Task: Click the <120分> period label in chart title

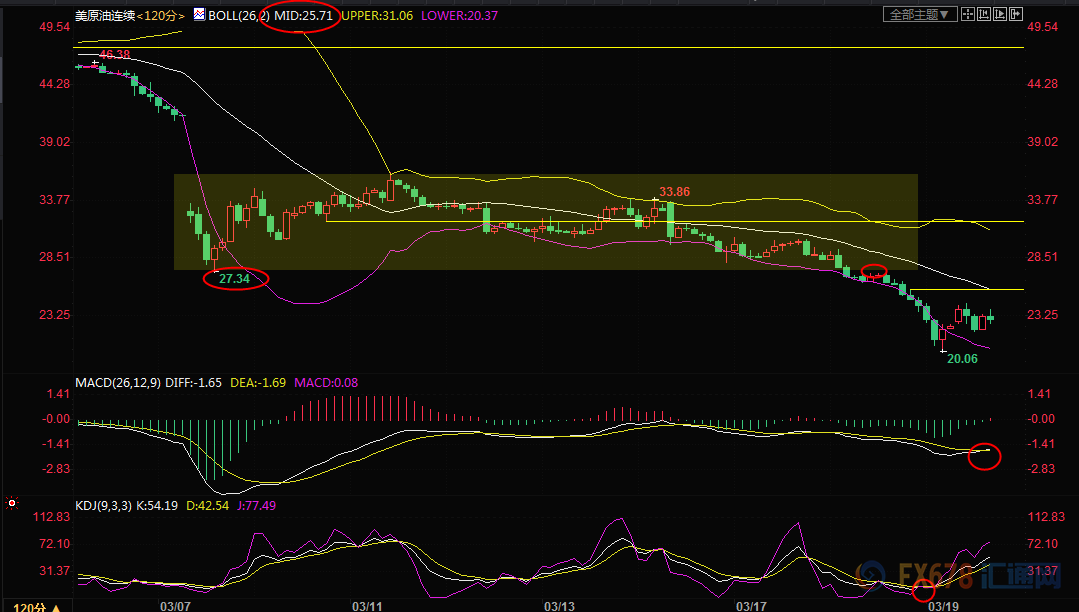Action: point(160,15)
